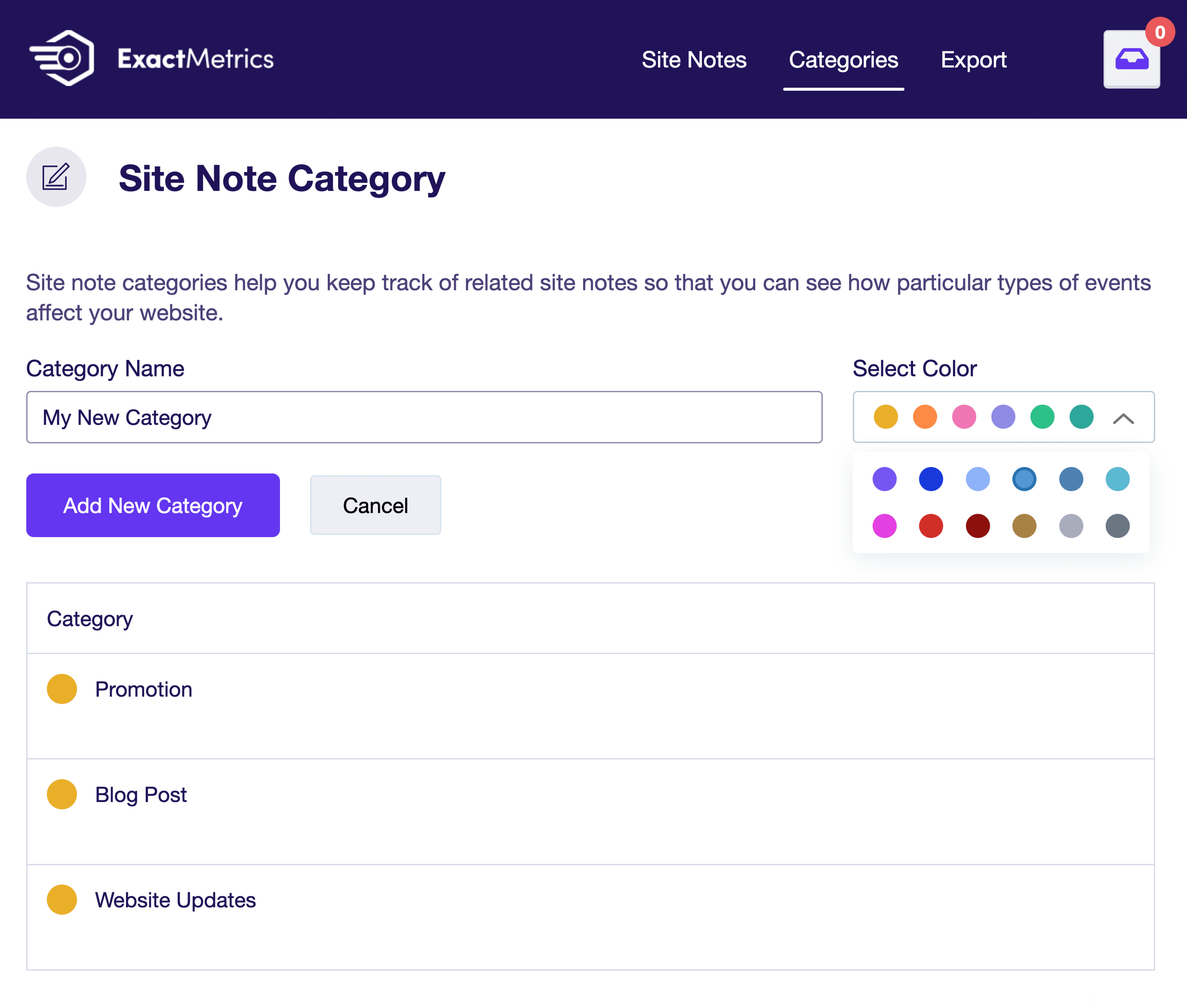
Task: Pick the lavender color swatch in selector
Action: pyautogui.click(x=1003, y=416)
